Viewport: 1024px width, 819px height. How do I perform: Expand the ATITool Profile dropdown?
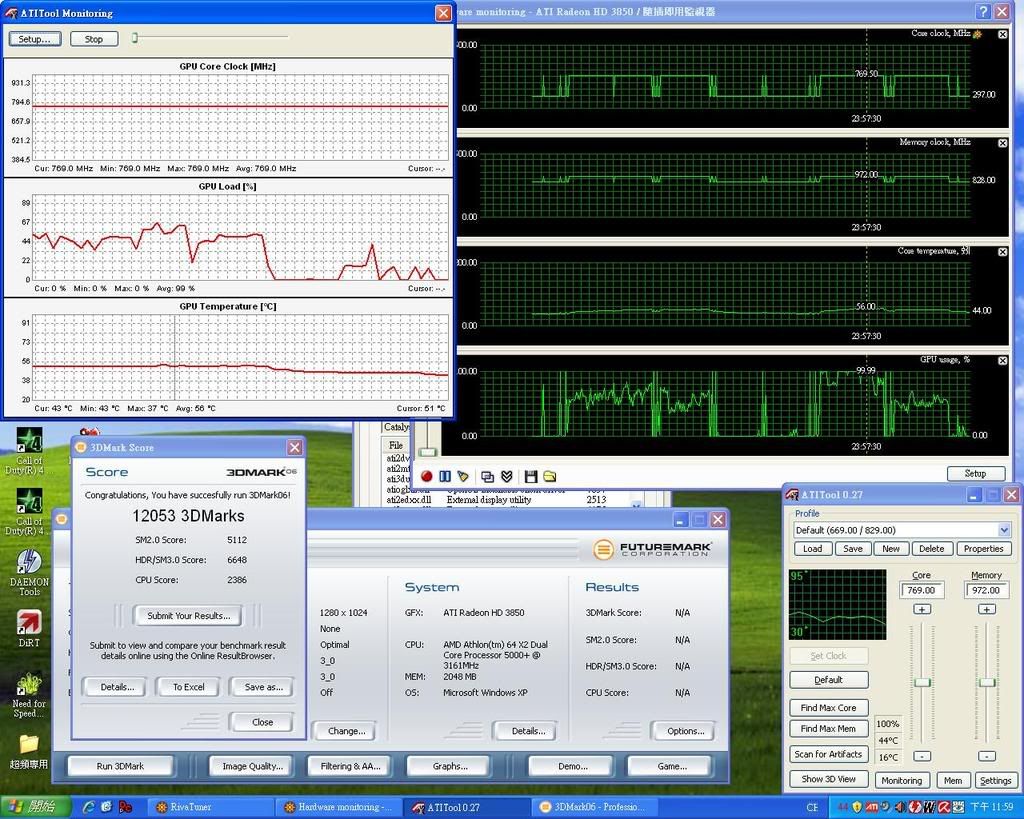click(x=1004, y=530)
